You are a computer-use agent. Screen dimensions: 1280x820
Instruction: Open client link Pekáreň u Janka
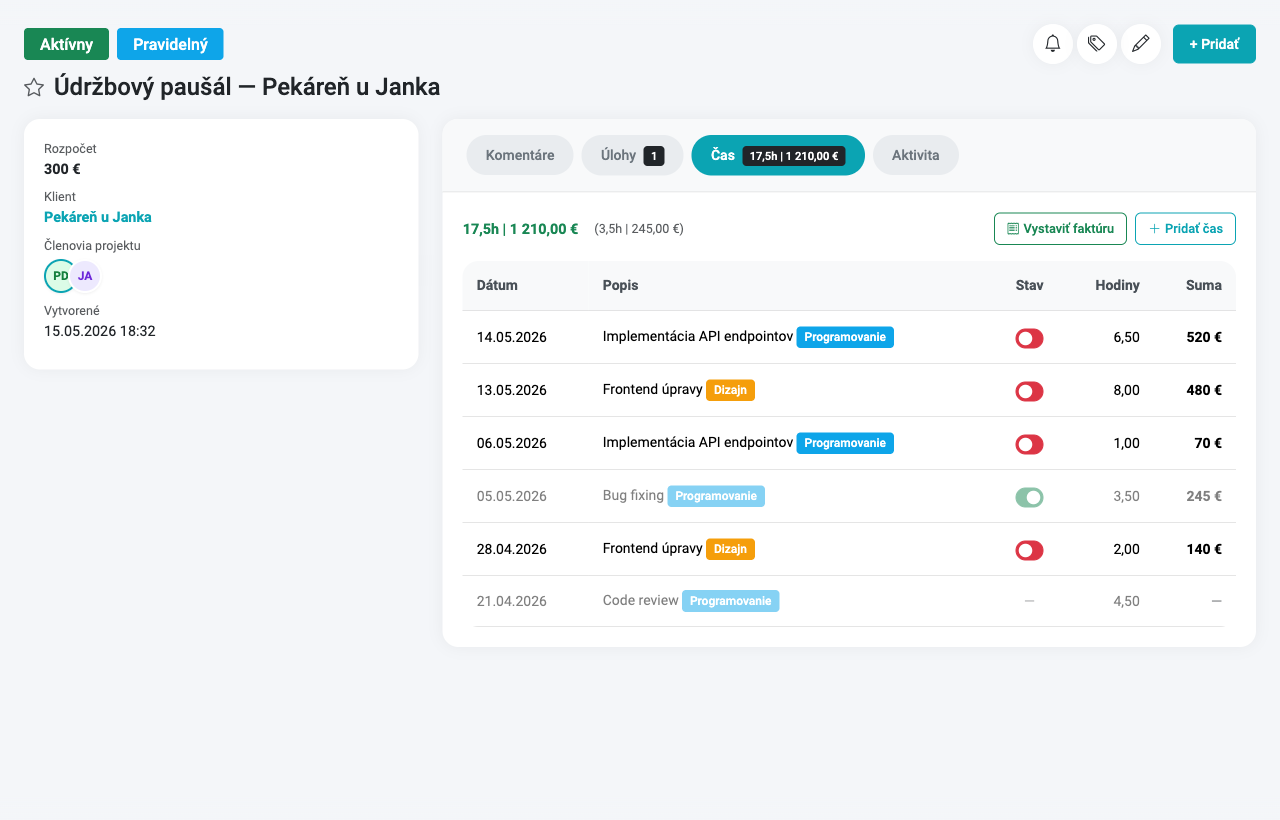point(98,217)
